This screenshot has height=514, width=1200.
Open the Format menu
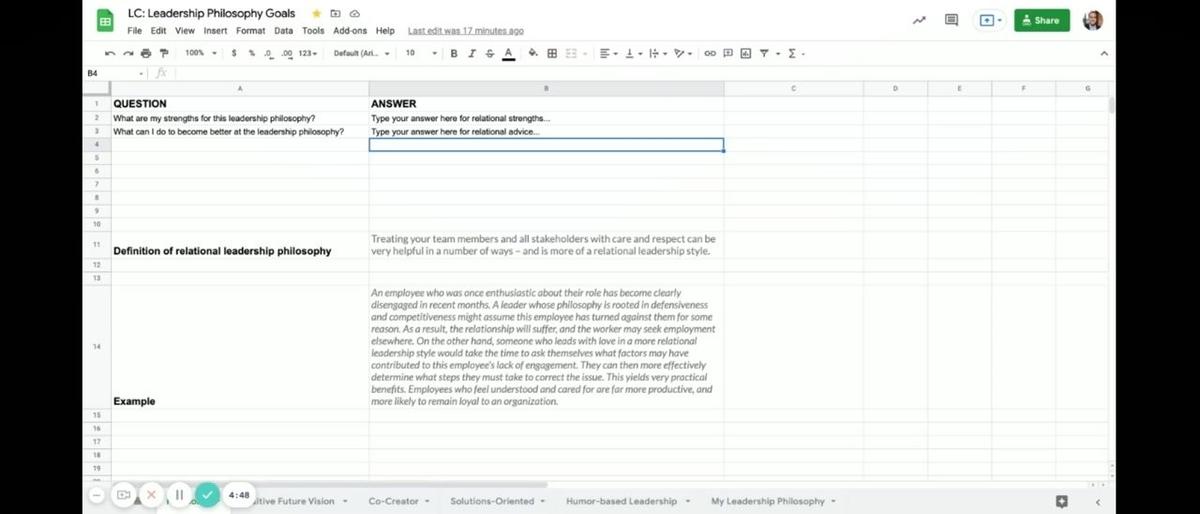tap(250, 31)
